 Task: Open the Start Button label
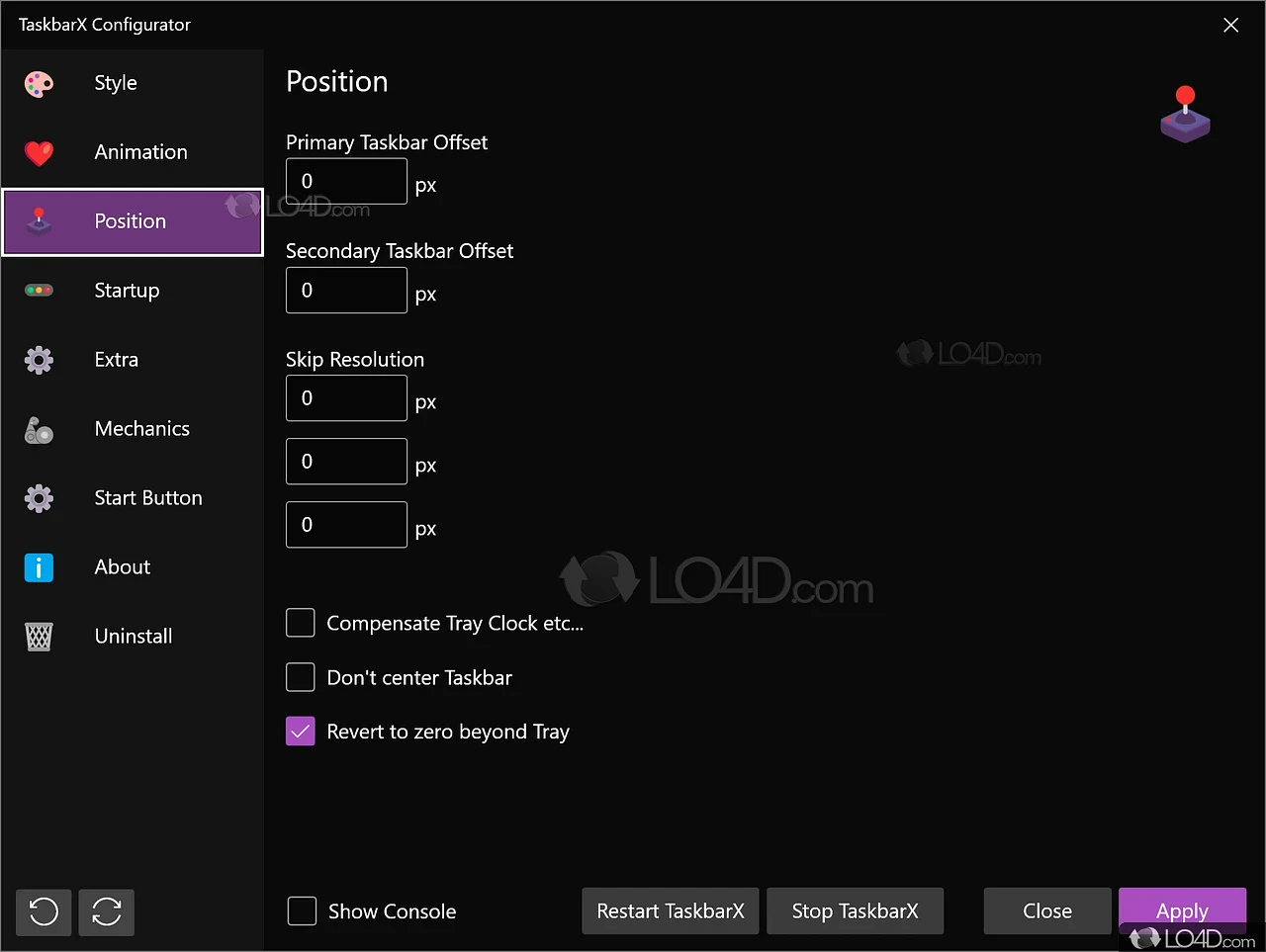point(148,498)
